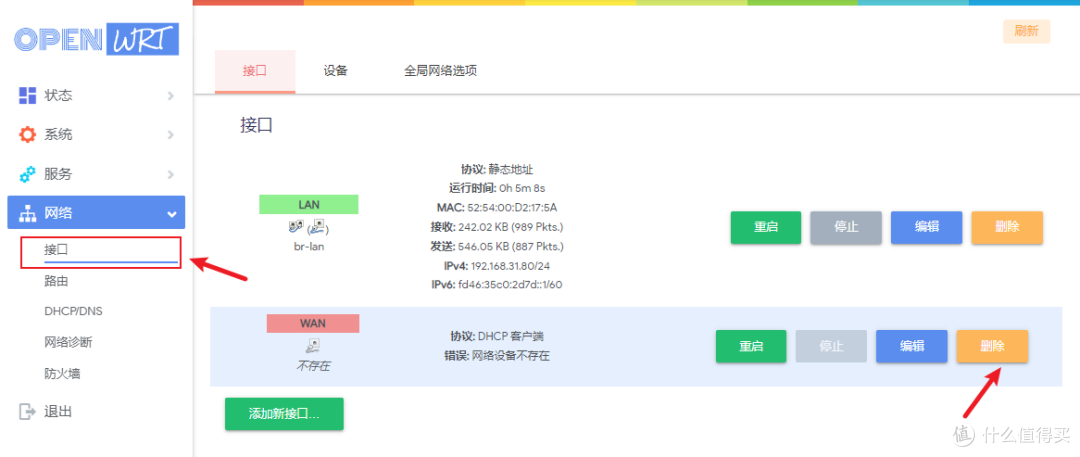Click the green LAN label badge
1080x457 pixels.
309,205
